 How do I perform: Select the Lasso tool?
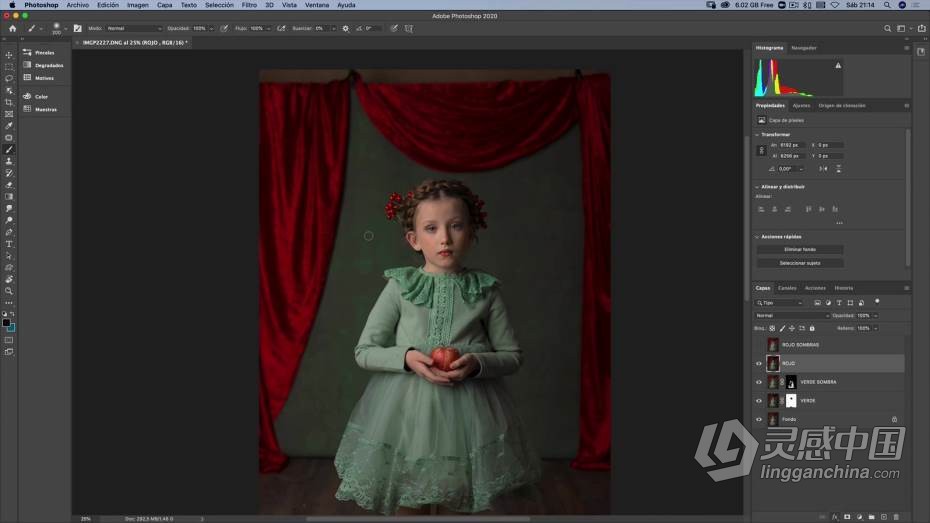[x=9, y=78]
